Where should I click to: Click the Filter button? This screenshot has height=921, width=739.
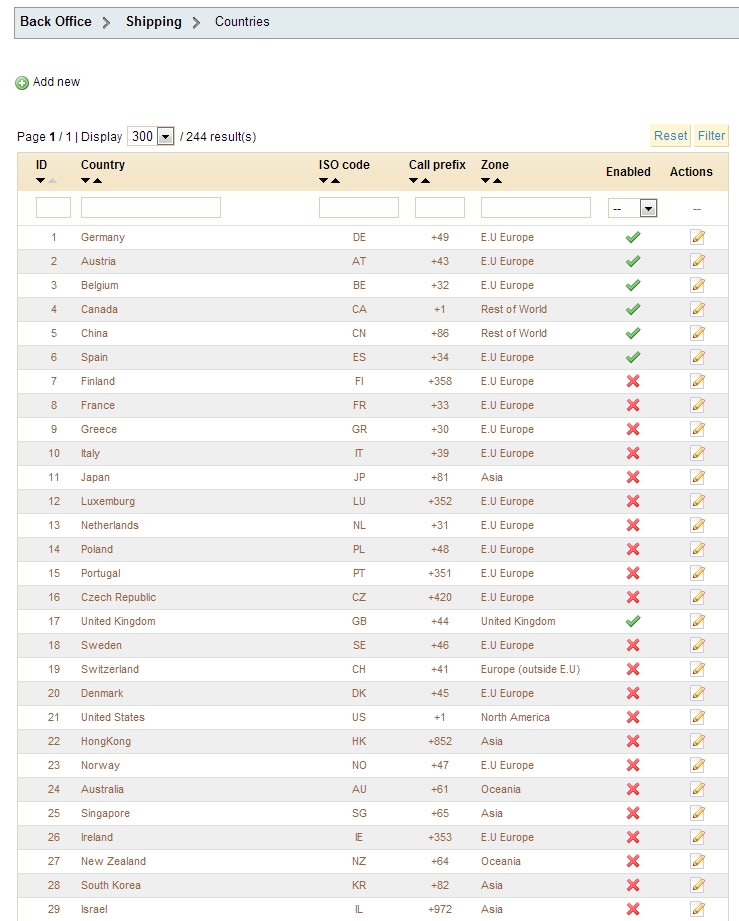711,136
